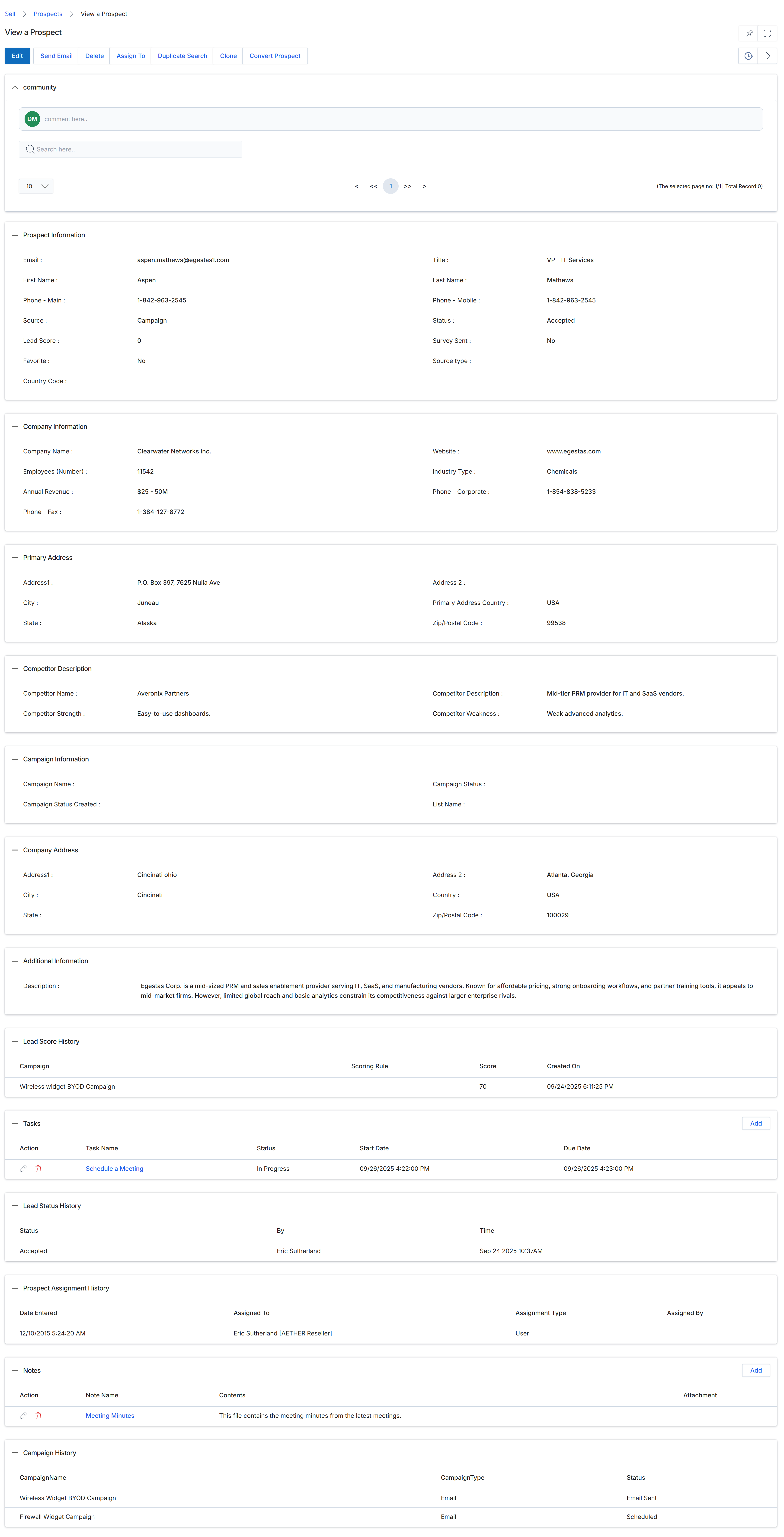The height and width of the screenshot is (1537, 784).
Task: Edit the Meeting Minutes note
Action: point(23,1416)
